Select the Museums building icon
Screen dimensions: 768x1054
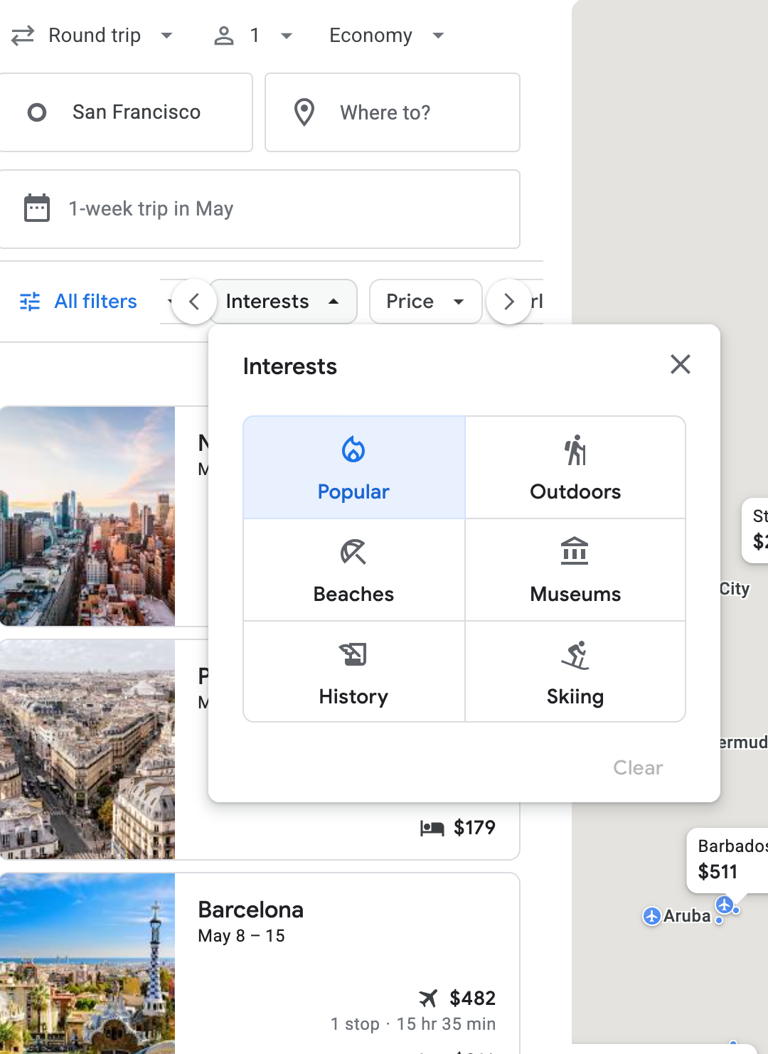(x=575, y=552)
